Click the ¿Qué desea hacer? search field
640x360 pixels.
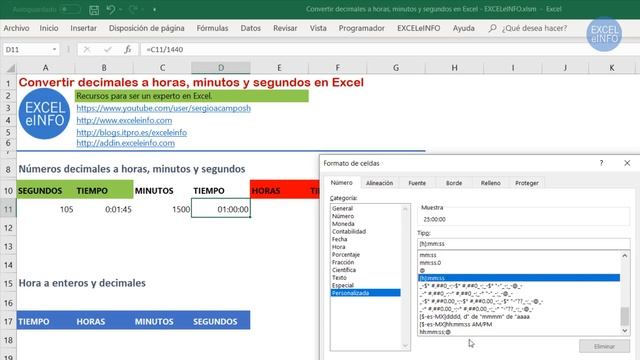(x=534, y=28)
